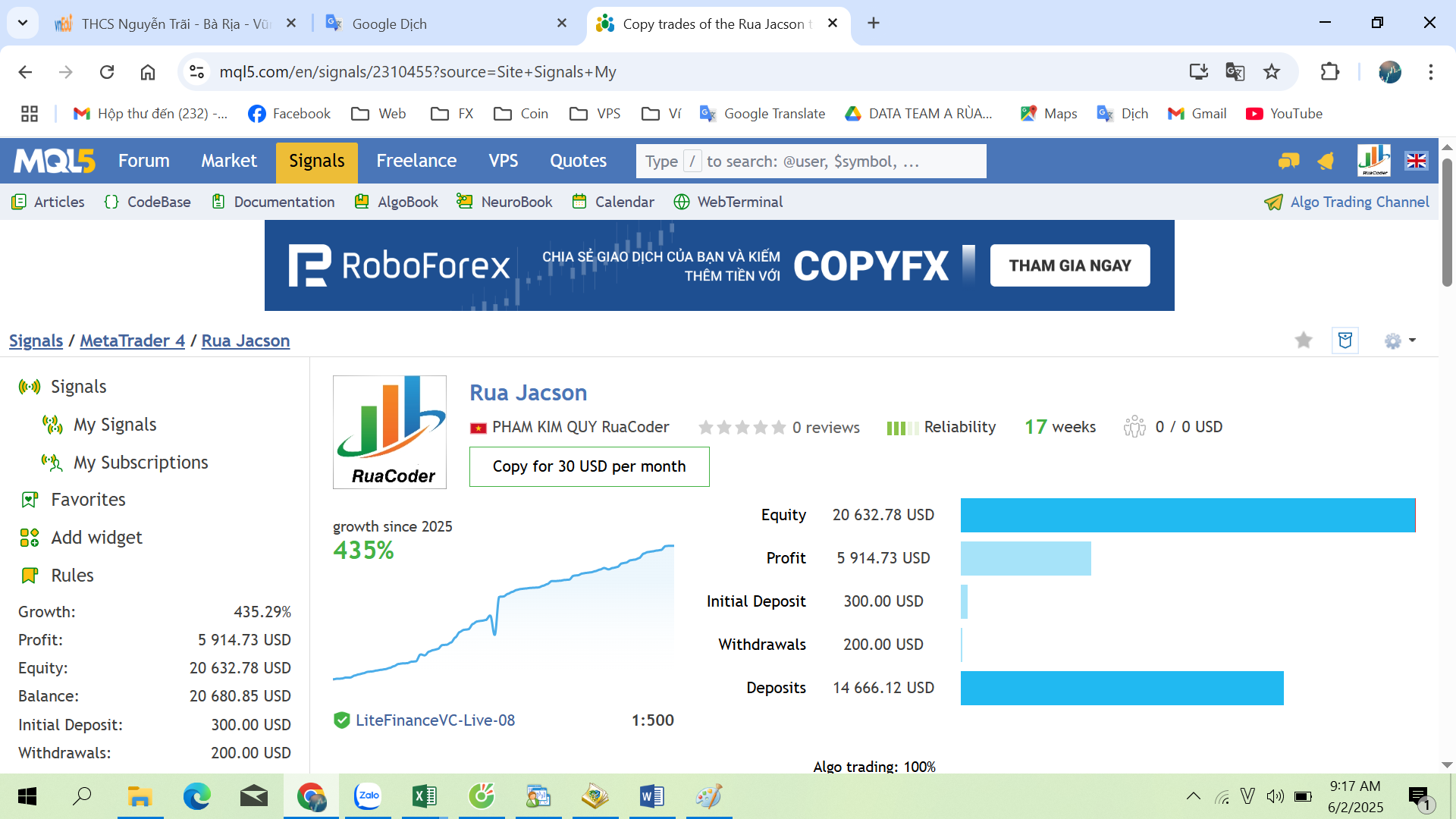Open Quotes section
The height and width of the screenshot is (819, 1456).
pyautogui.click(x=578, y=161)
